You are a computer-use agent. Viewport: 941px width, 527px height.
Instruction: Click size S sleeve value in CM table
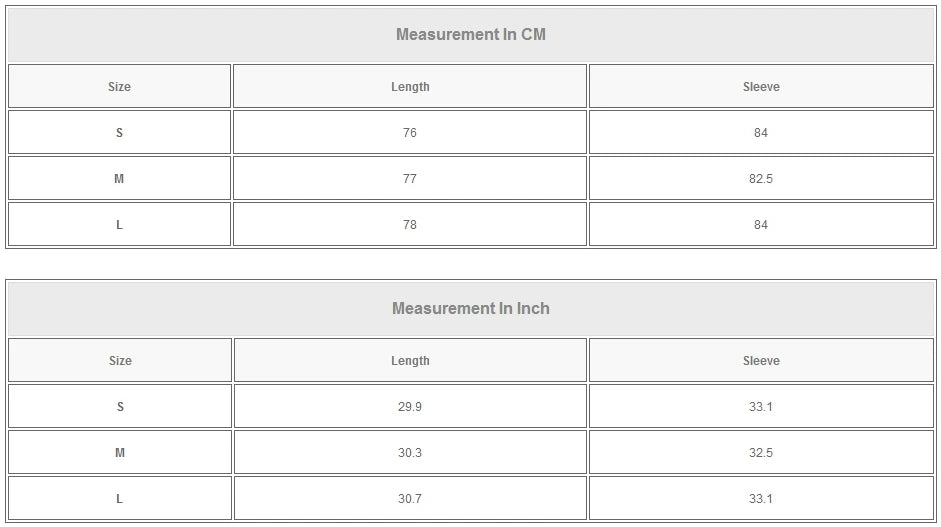[x=761, y=133]
